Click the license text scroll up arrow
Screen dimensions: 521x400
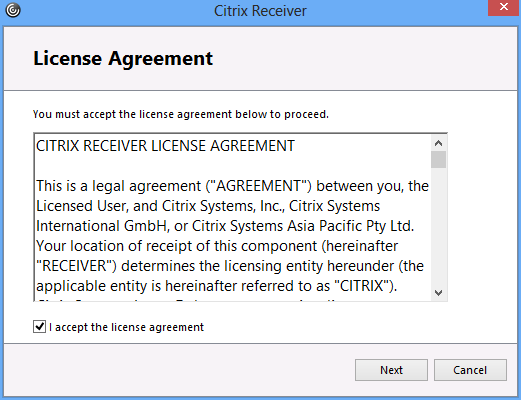click(x=438, y=144)
